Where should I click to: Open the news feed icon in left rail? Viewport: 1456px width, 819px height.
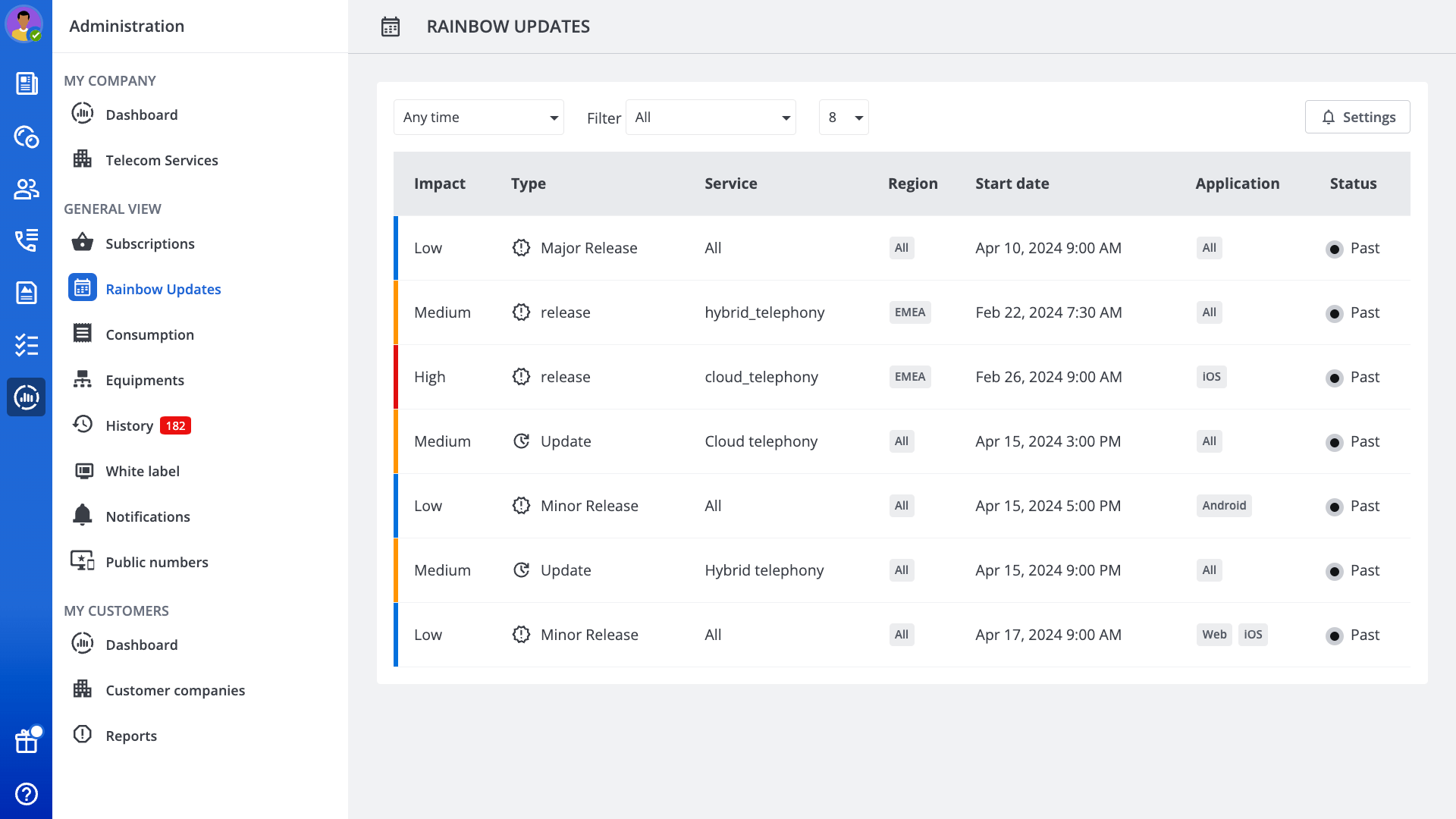pos(27,83)
